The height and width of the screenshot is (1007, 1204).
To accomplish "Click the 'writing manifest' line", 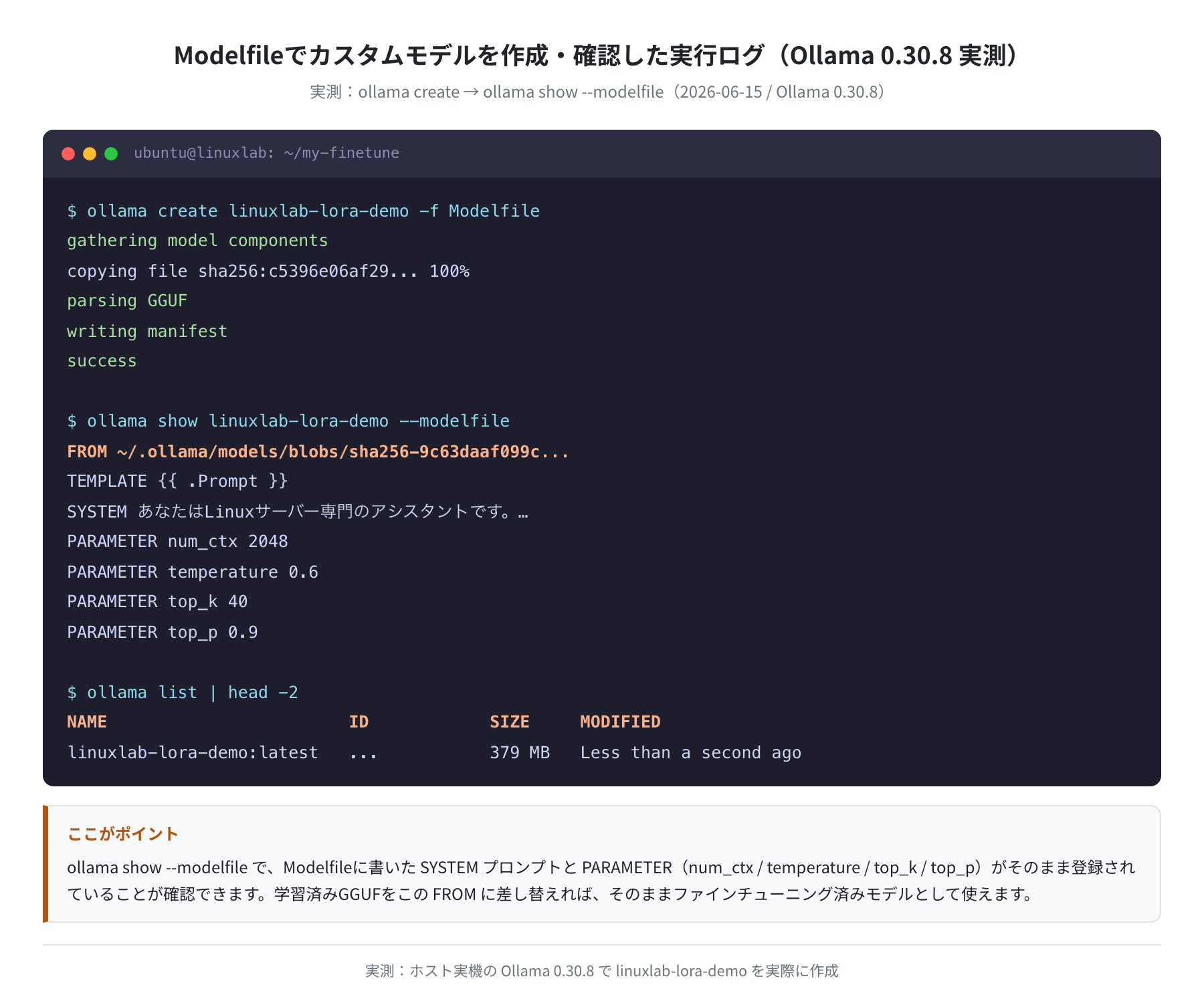I will (147, 331).
